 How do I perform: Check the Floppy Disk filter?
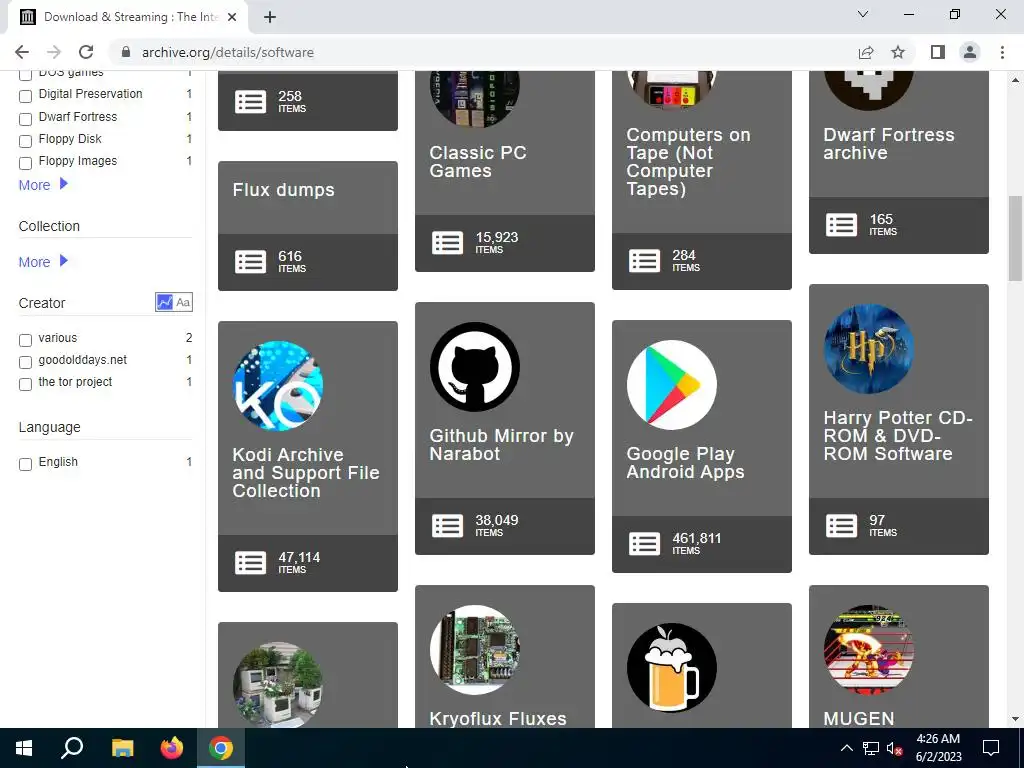[x=25, y=141]
